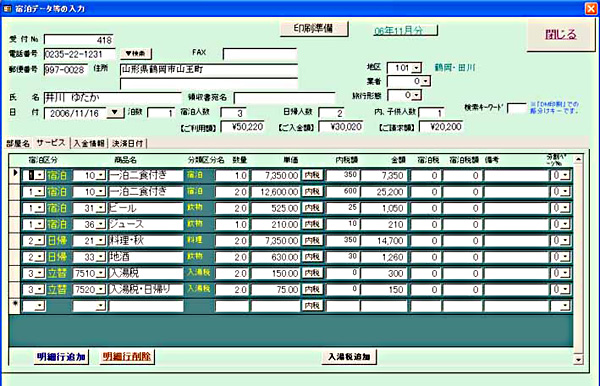Open product code dropdown in ジュース row

click(x=101, y=225)
